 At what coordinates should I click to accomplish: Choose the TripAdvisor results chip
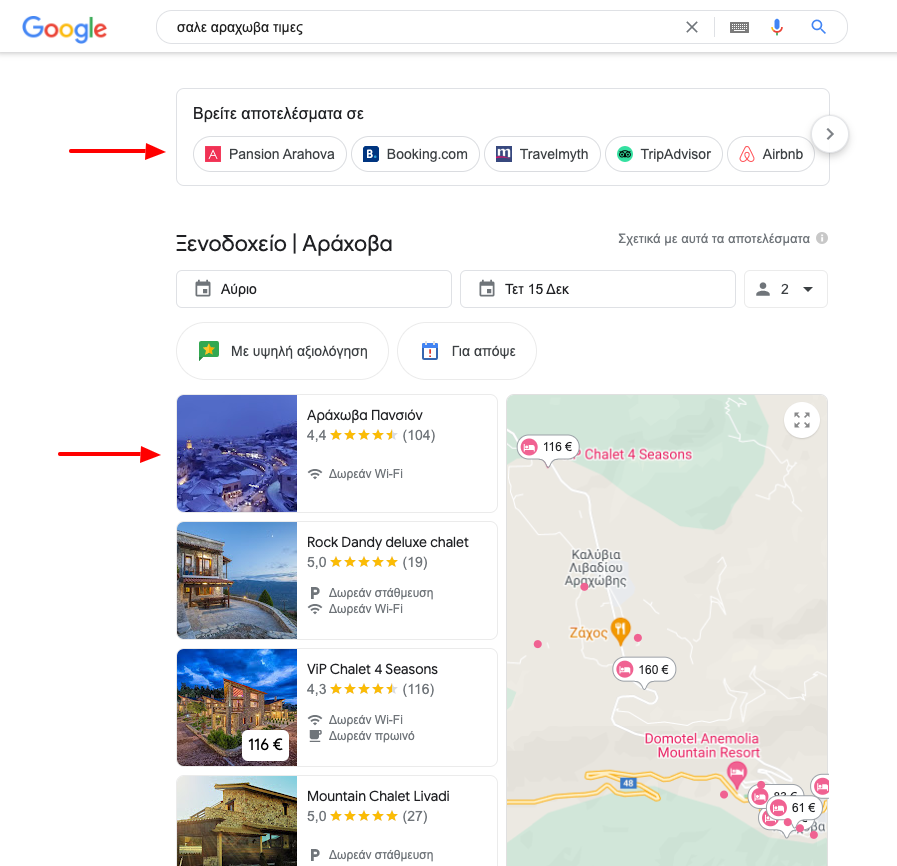[x=664, y=154]
